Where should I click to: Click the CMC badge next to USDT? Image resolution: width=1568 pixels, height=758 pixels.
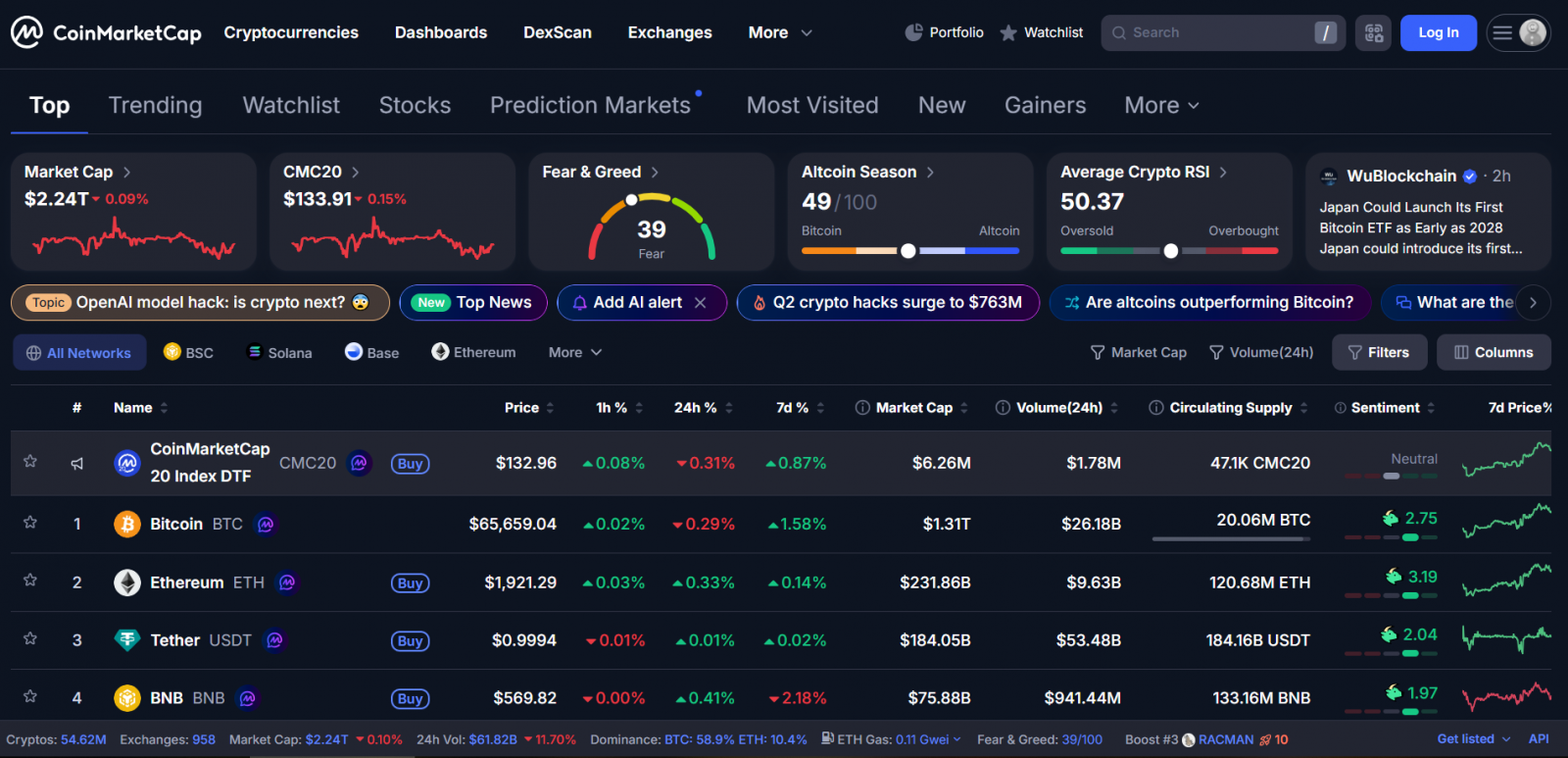275,640
